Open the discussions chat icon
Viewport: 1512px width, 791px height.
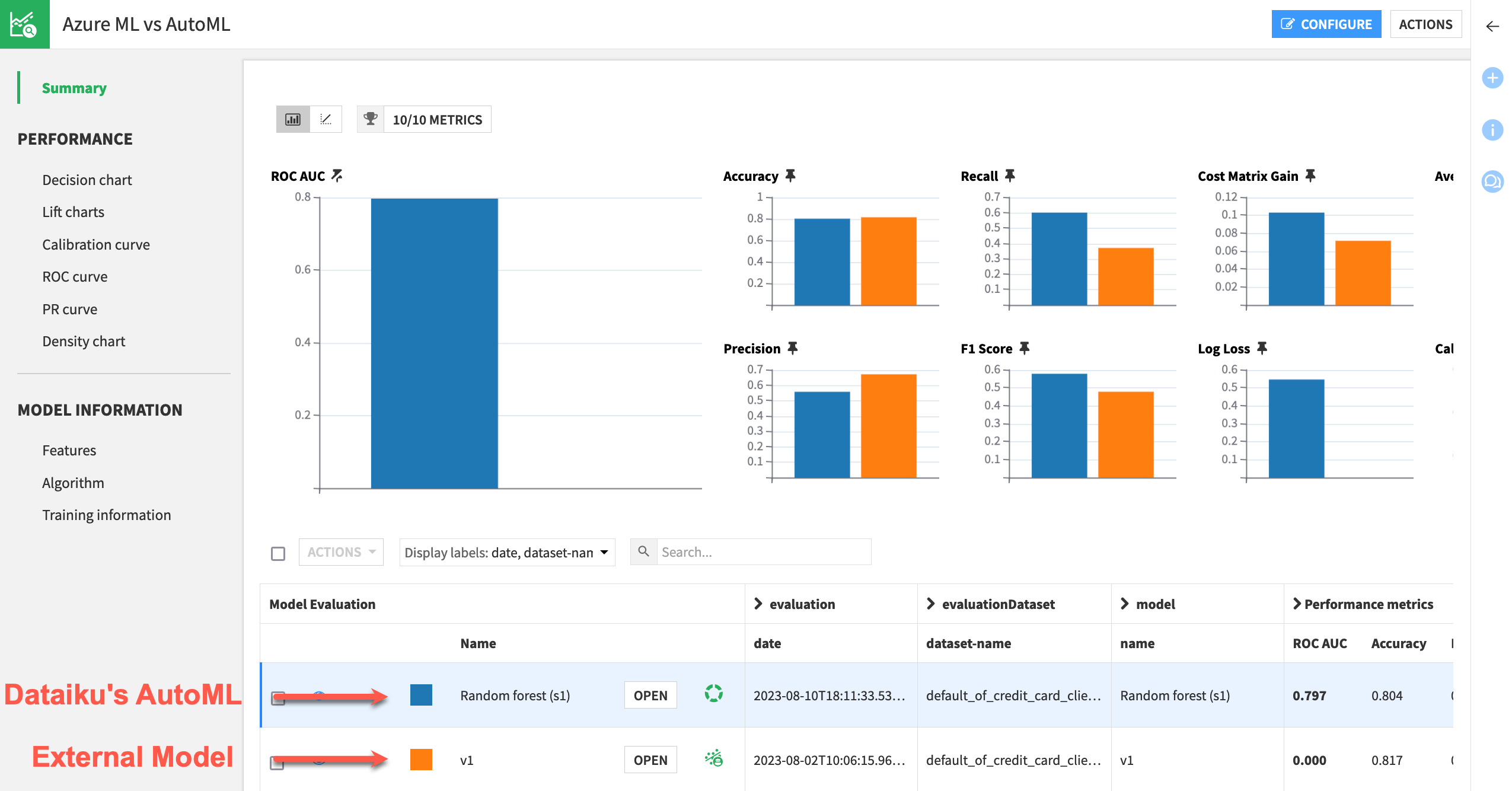click(1492, 181)
